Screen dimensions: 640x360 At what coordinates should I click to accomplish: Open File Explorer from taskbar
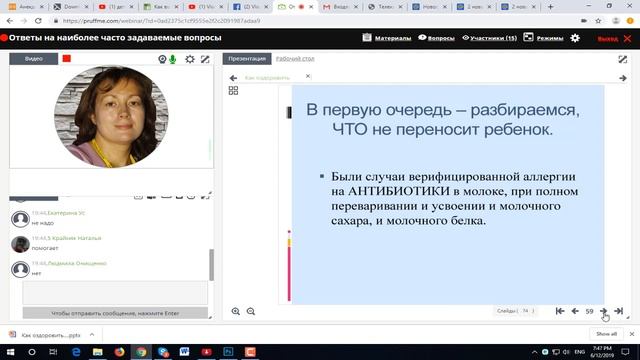pyautogui.click(x=98, y=351)
